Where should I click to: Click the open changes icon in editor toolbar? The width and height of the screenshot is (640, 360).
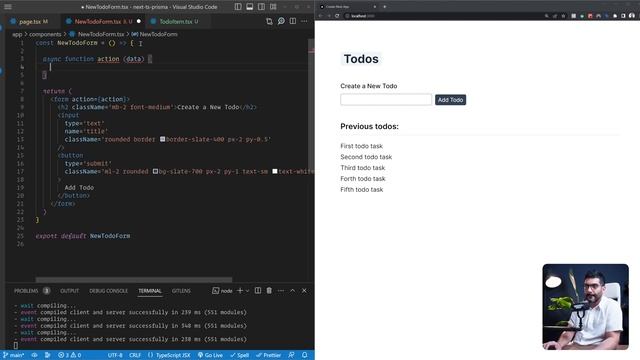[x=269, y=21]
